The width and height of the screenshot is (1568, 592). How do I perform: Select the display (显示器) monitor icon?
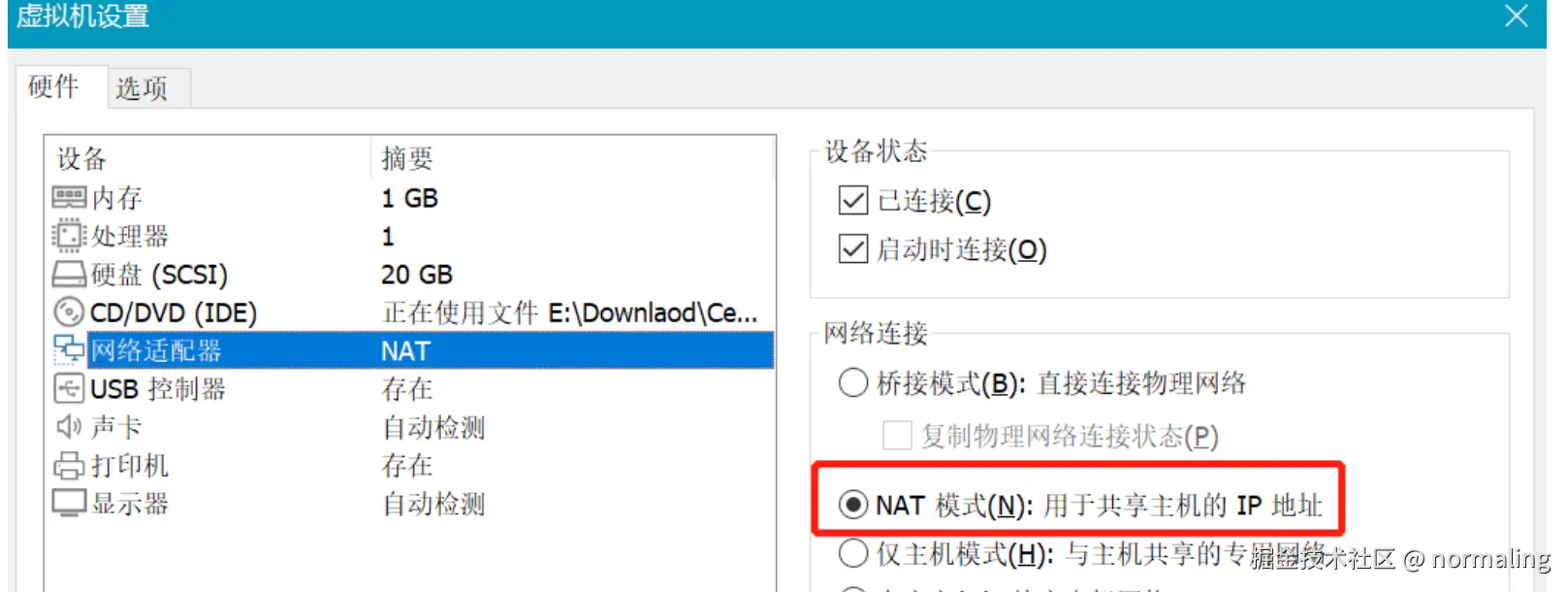coord(69,504)
